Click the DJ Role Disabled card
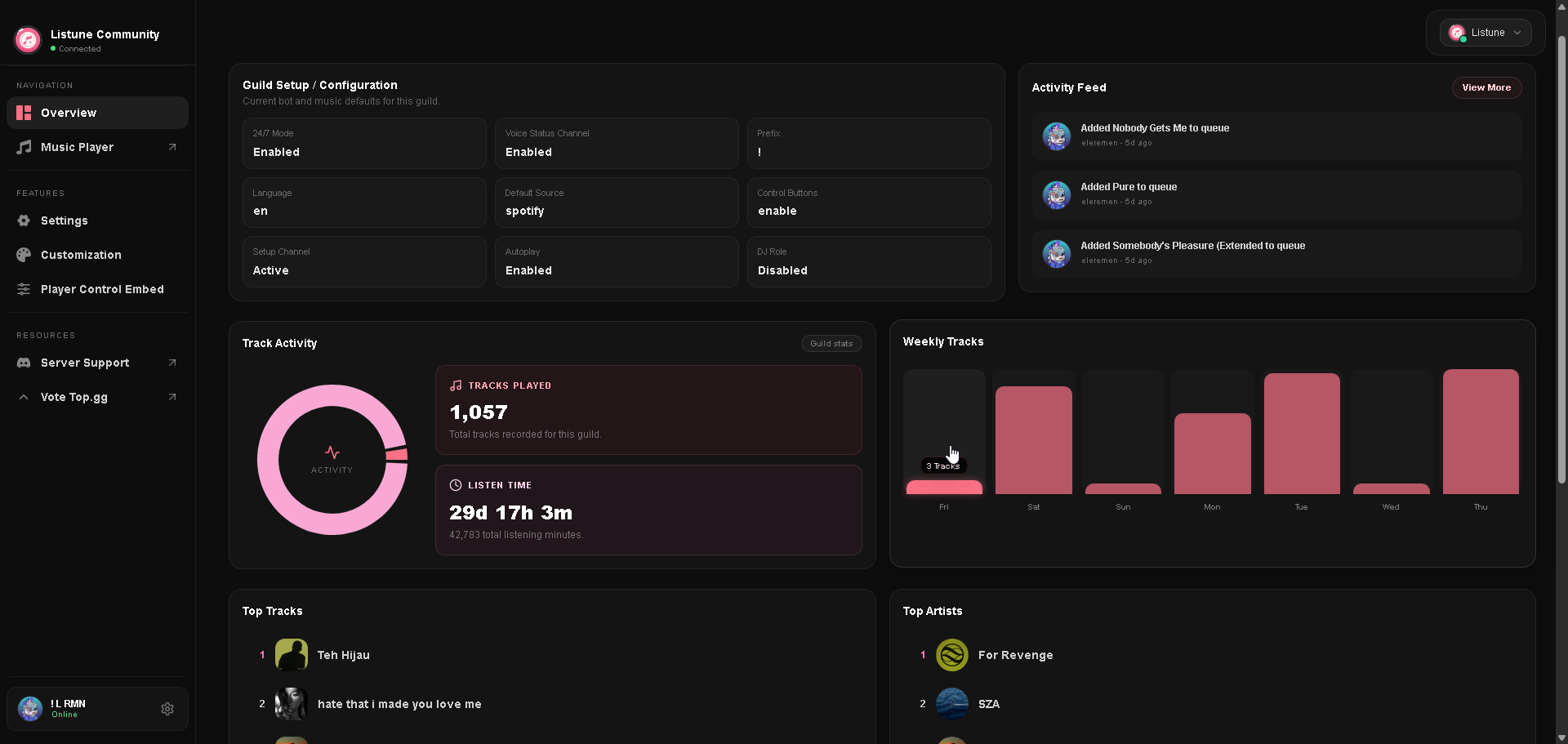Viewport: 1568px width, 744px height. (869, 262)
